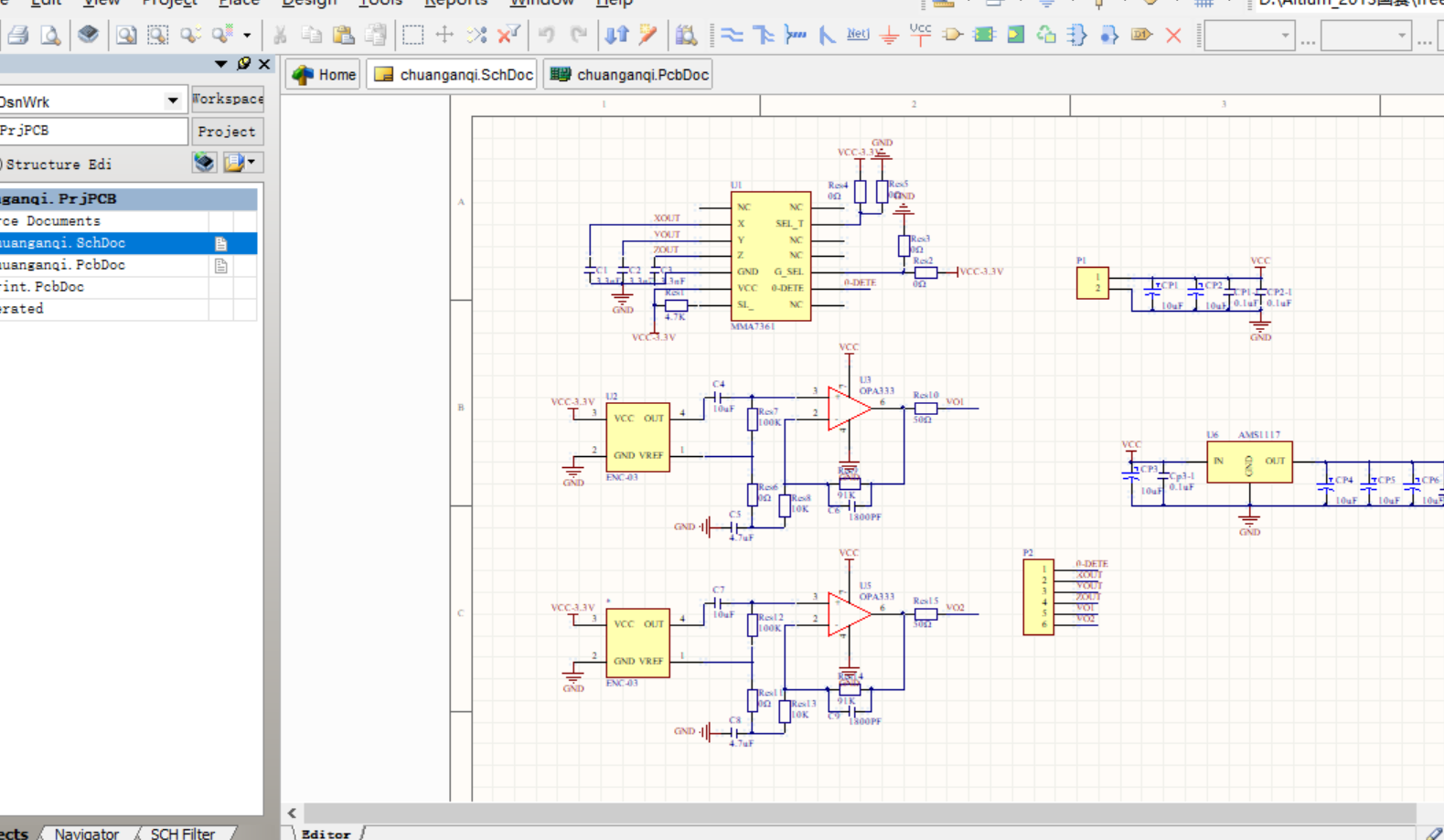The width and height of the screenshot is (1444, 840).
Task: Click Browse Component Libraries binoculars icon
Action: [686, 36]
